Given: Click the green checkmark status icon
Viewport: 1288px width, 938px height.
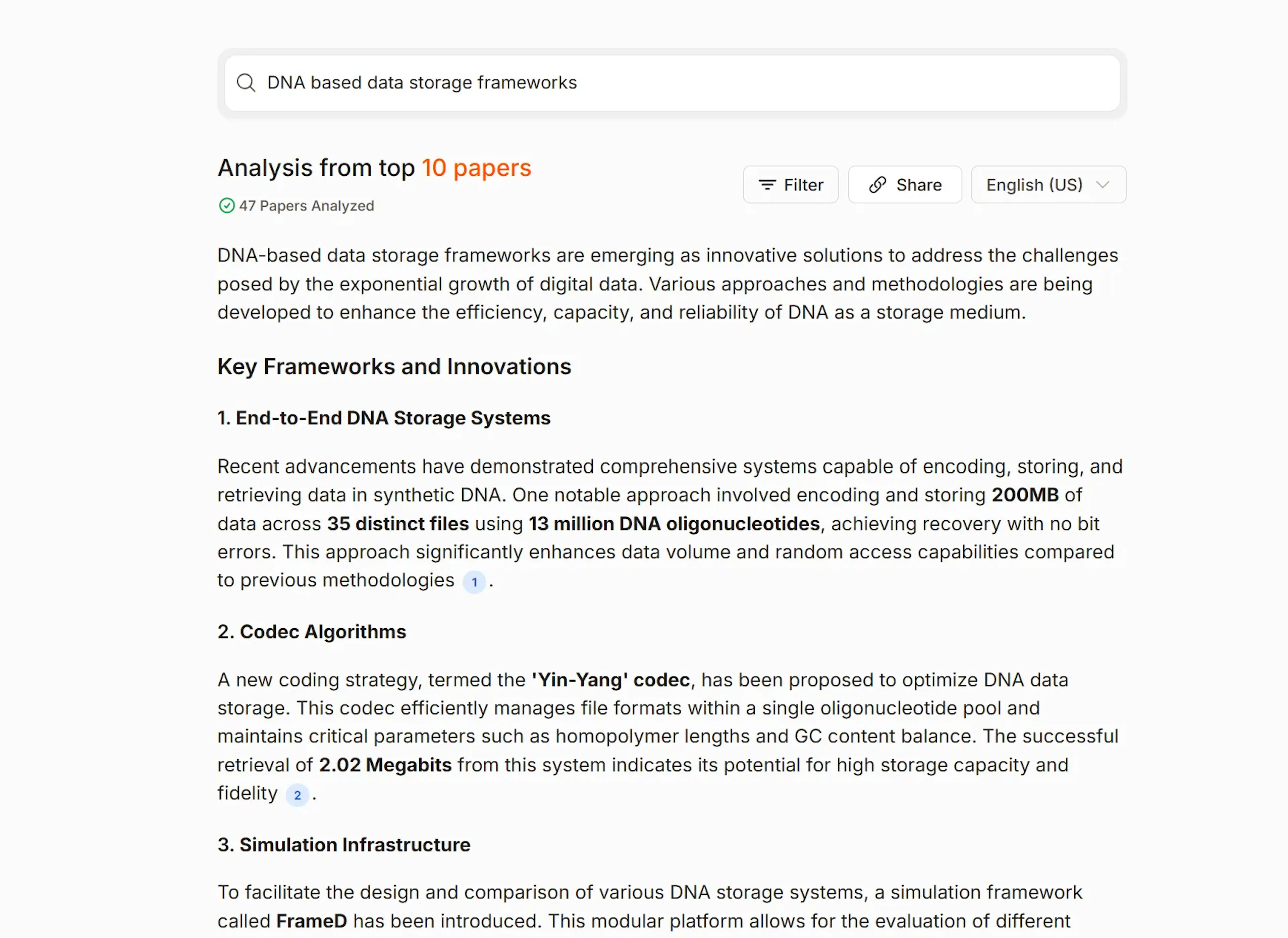Looking at the screenshot, I should 227,206.
